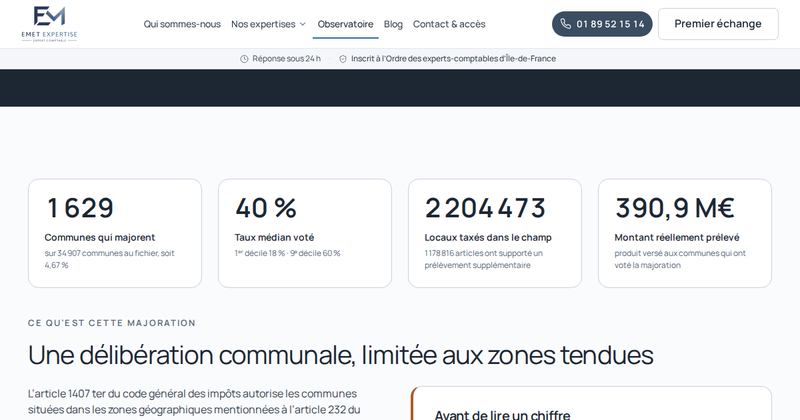
Task: Click Montant réellement prélevé label
Action: coord(677,237)
